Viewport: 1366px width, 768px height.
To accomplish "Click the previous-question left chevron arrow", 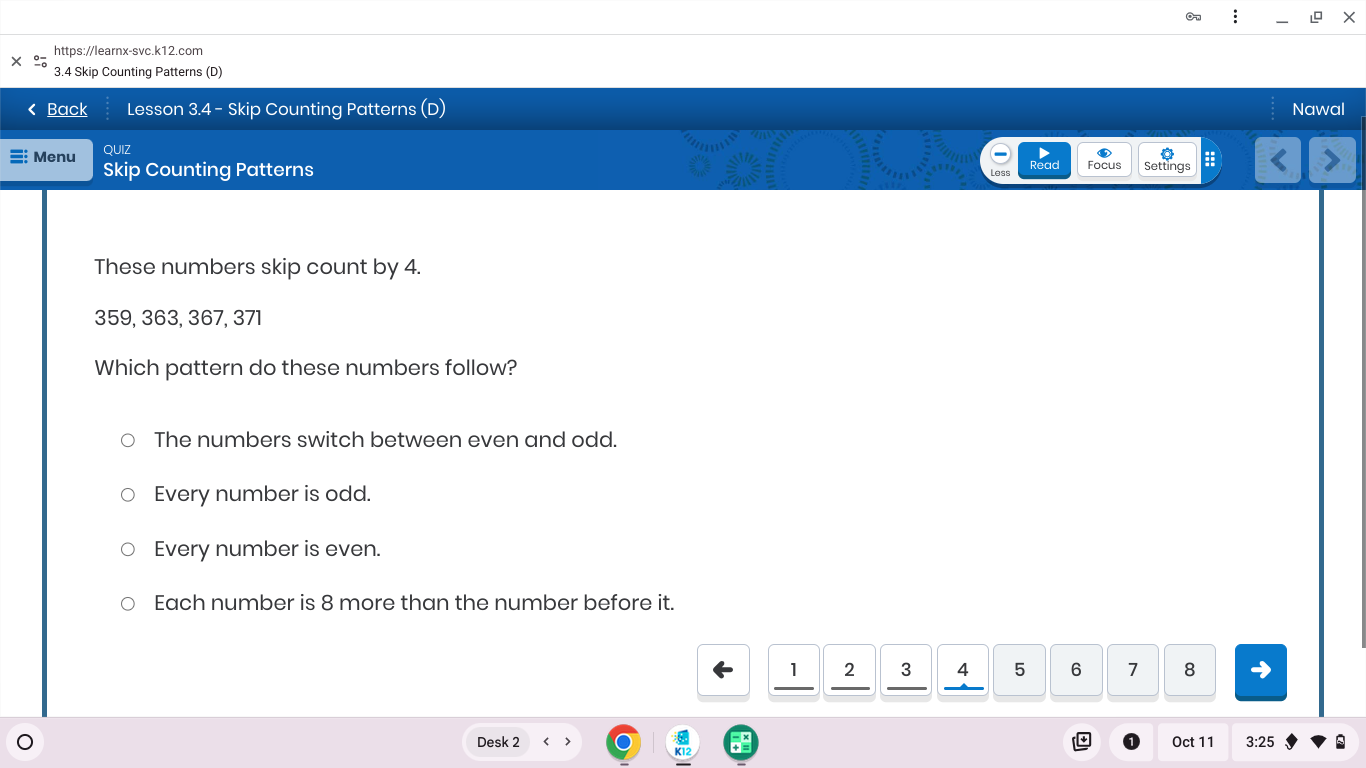I will click(x=1278, y=159).
